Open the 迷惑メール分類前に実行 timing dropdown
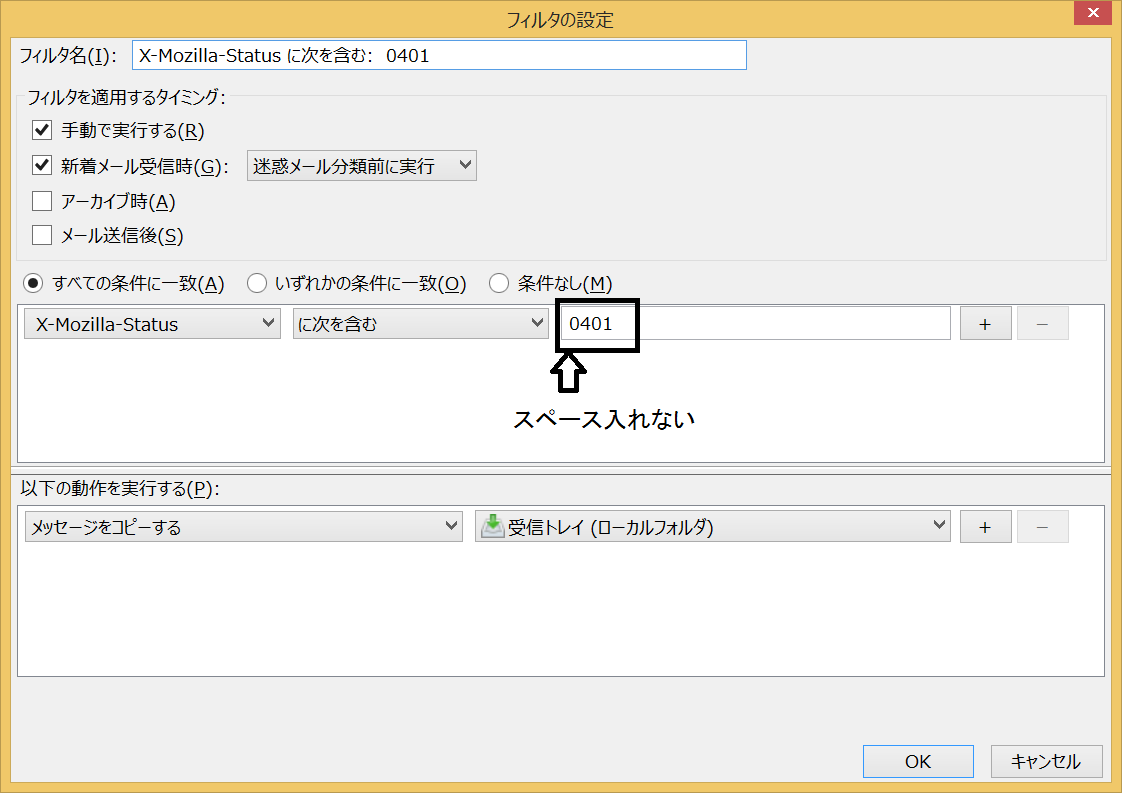The image size is (1122, 793). click(x=361, y=166)
